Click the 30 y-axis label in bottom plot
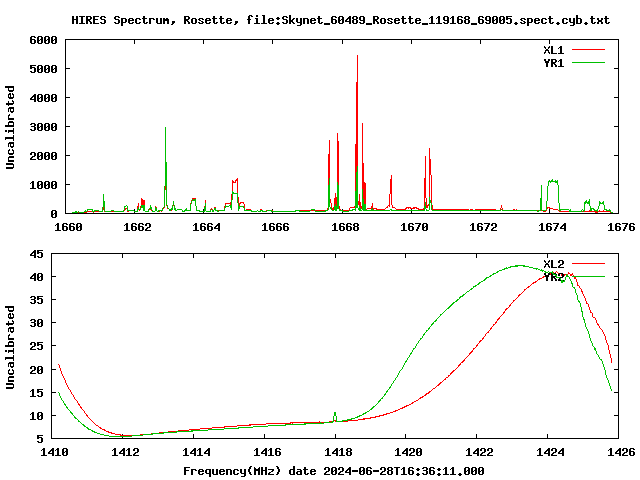640x480 pixels. click(36, 323)
